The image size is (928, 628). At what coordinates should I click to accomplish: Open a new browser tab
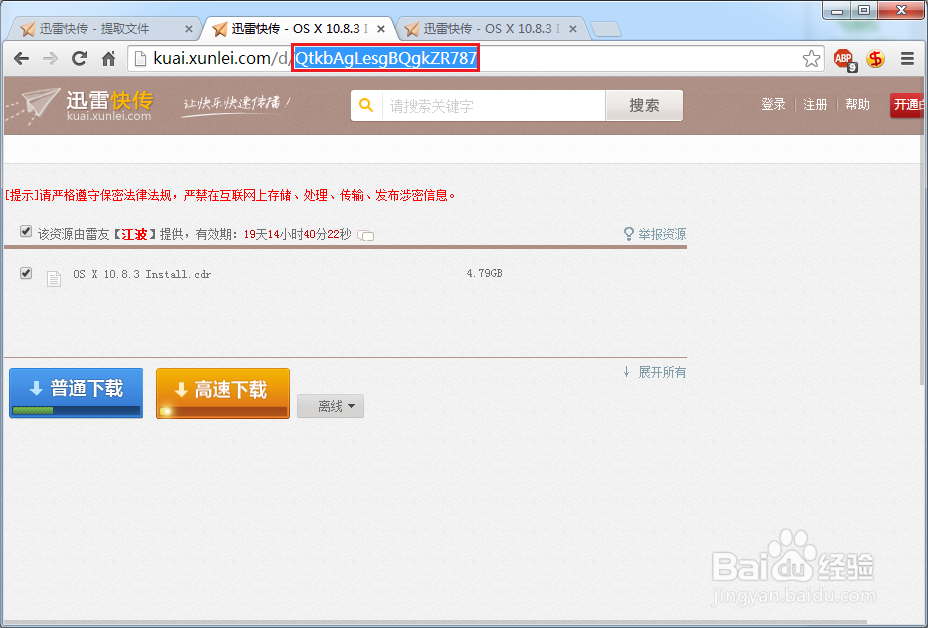tap(606, 28)
